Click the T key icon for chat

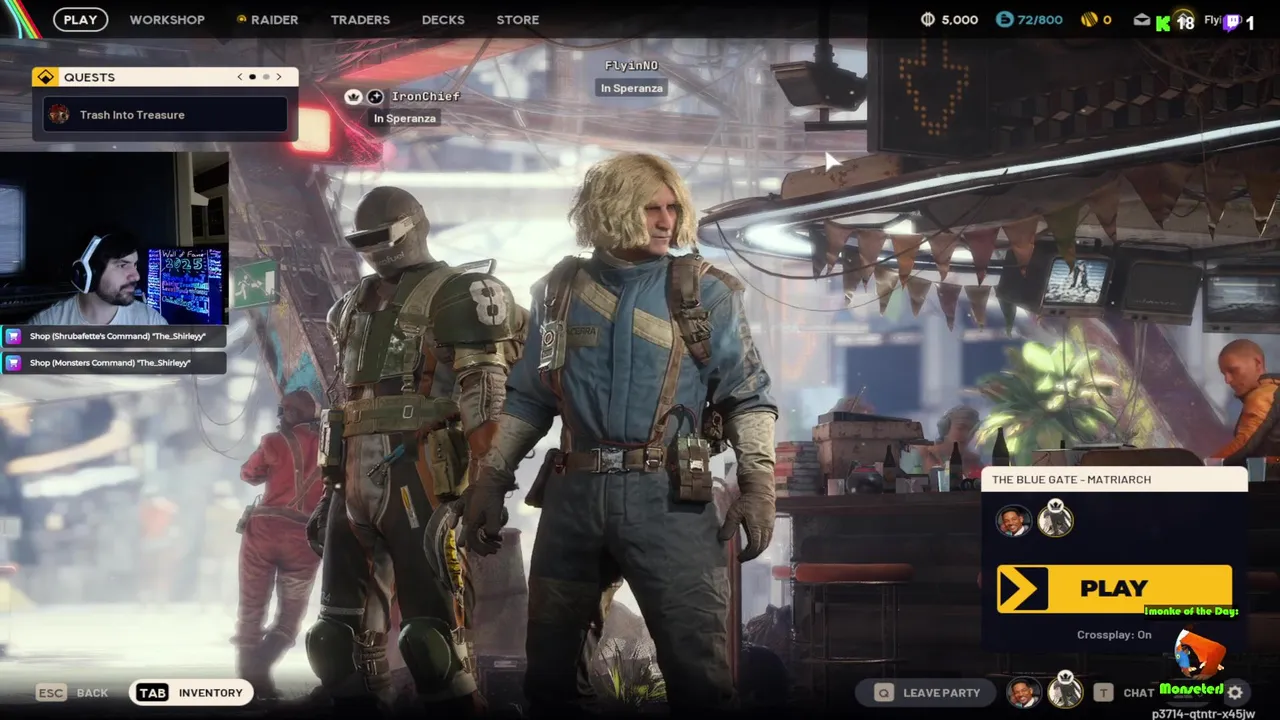pyautogui.click(x=1103, y=692)
